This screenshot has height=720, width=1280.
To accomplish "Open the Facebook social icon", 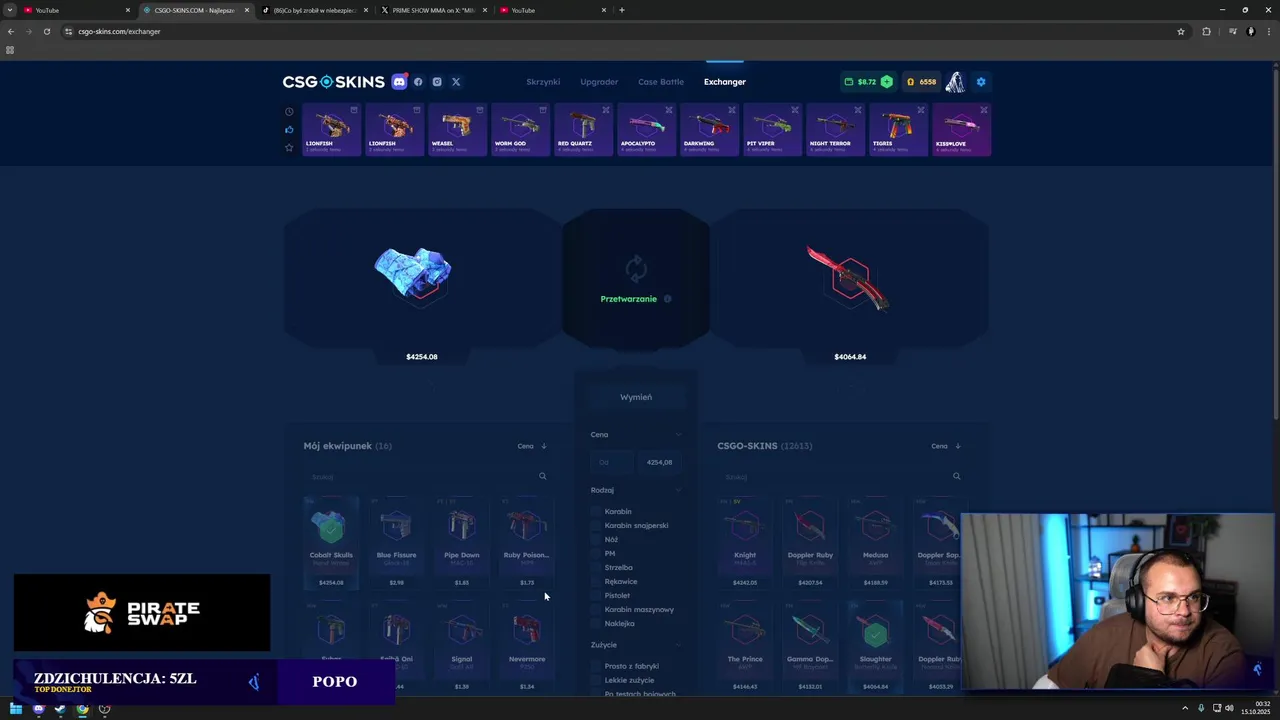I will pyautogui.click(x=418, y=82).
